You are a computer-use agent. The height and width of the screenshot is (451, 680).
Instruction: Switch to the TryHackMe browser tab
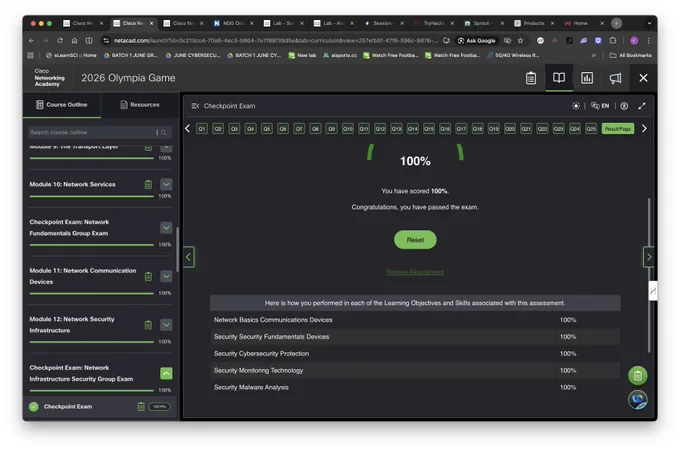click(434, 23)
